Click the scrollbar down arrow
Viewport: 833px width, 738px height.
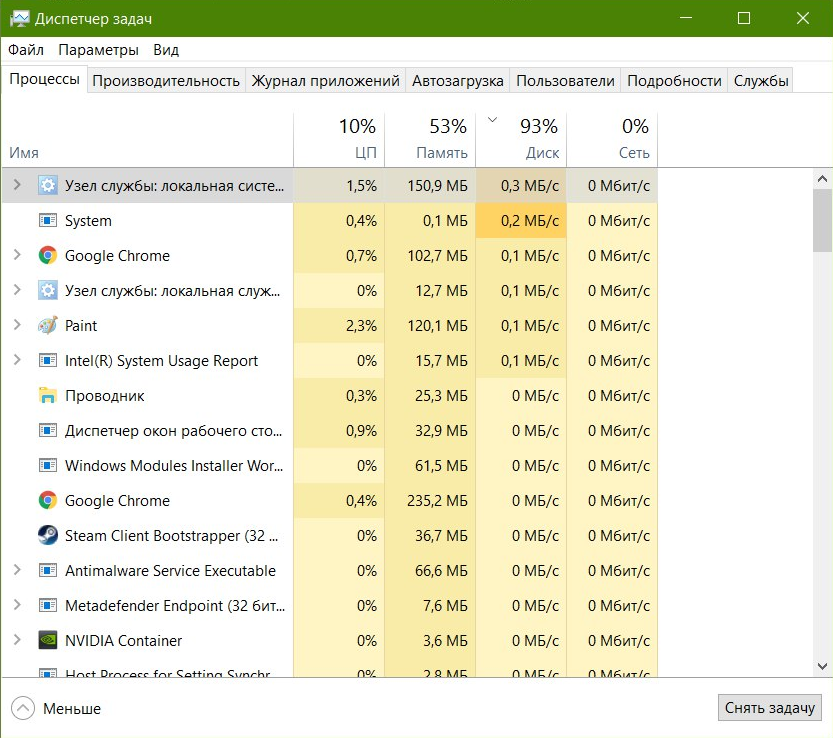tap(822, 666)
